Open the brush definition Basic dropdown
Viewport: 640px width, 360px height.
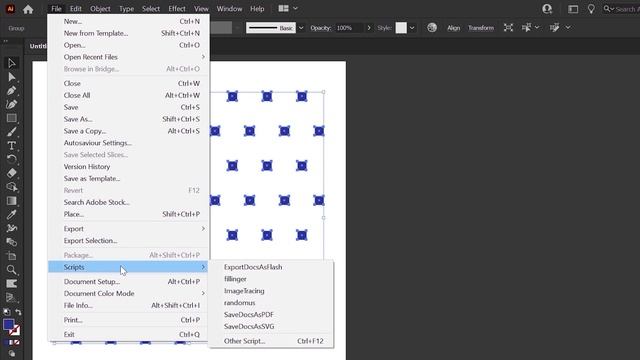[301, 28]
